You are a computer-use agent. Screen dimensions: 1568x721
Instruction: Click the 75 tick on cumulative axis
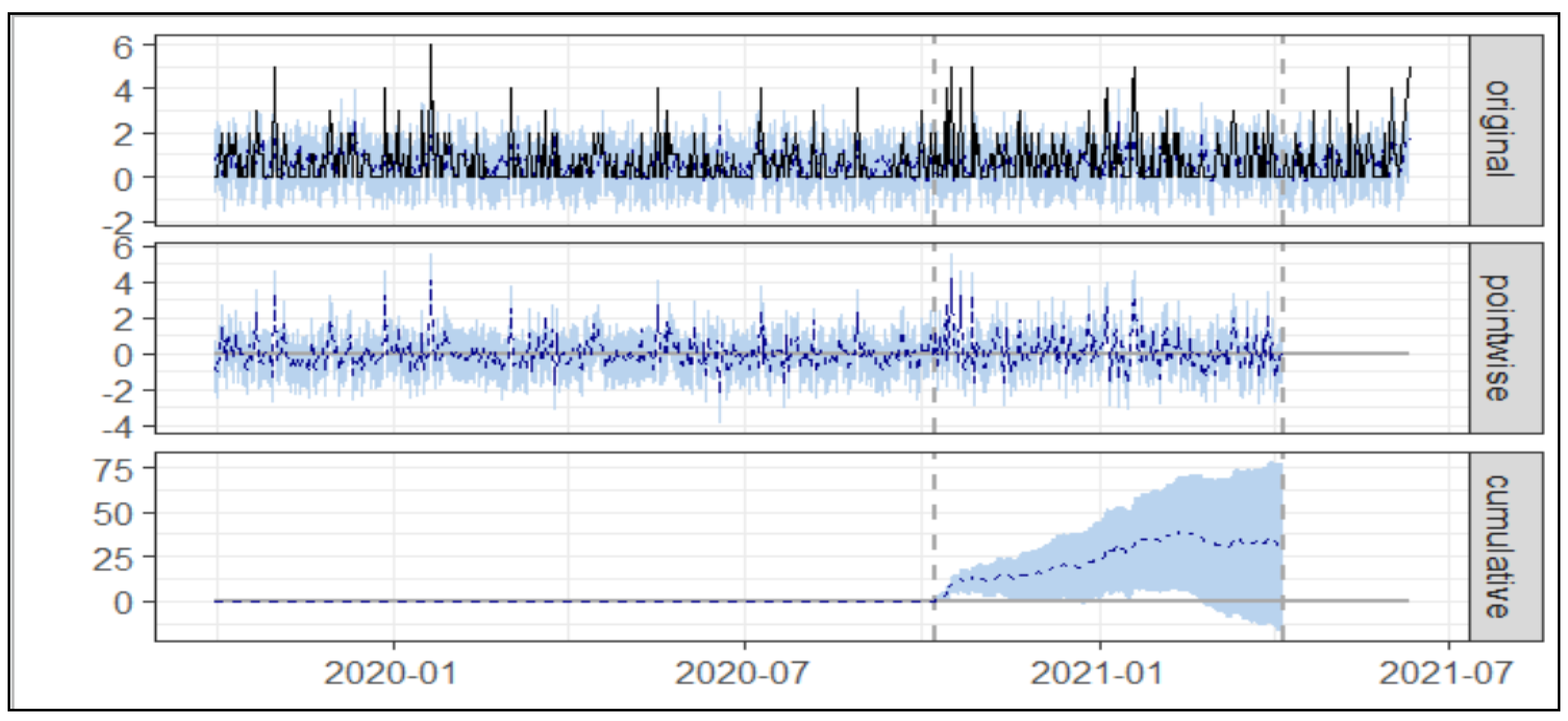coord(112,470)
